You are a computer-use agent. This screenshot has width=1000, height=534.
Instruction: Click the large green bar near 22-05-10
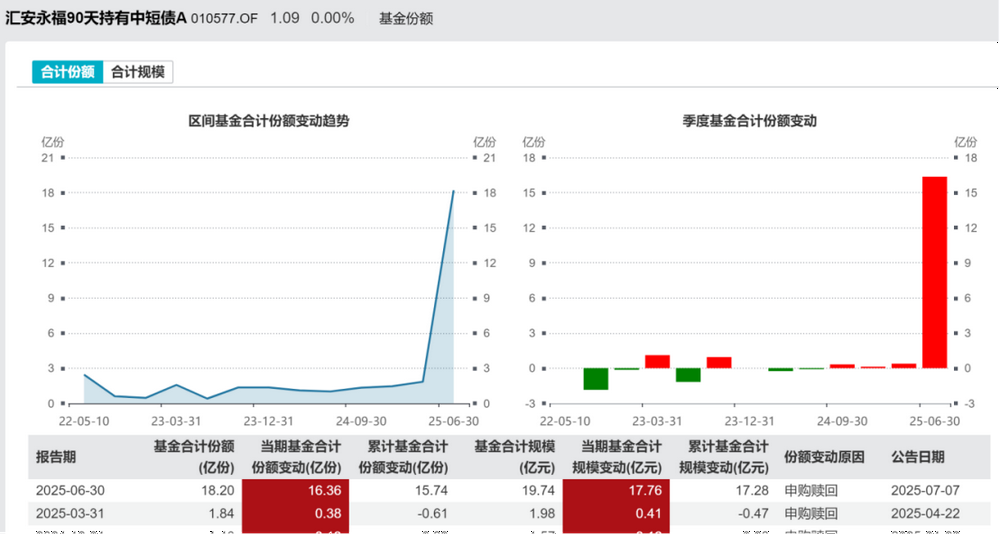click(596, 378)
